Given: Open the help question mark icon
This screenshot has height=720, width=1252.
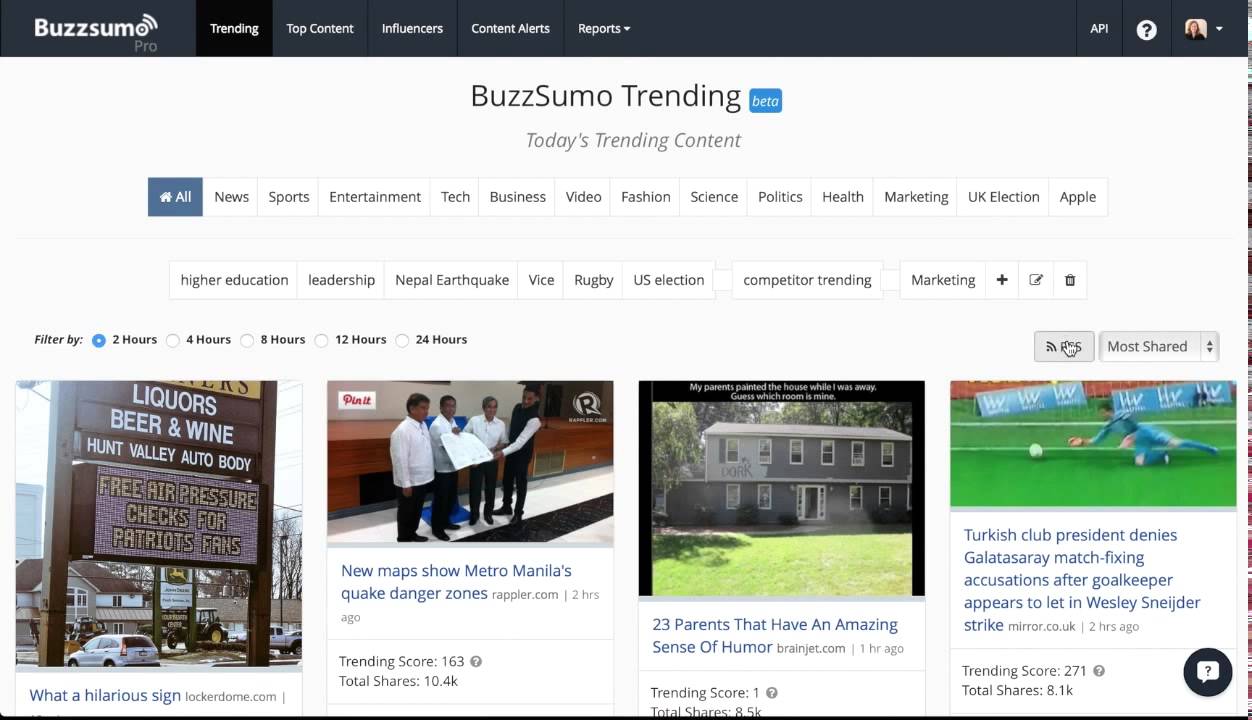Looking at the screenshot, I should [x=1147, y=30].
